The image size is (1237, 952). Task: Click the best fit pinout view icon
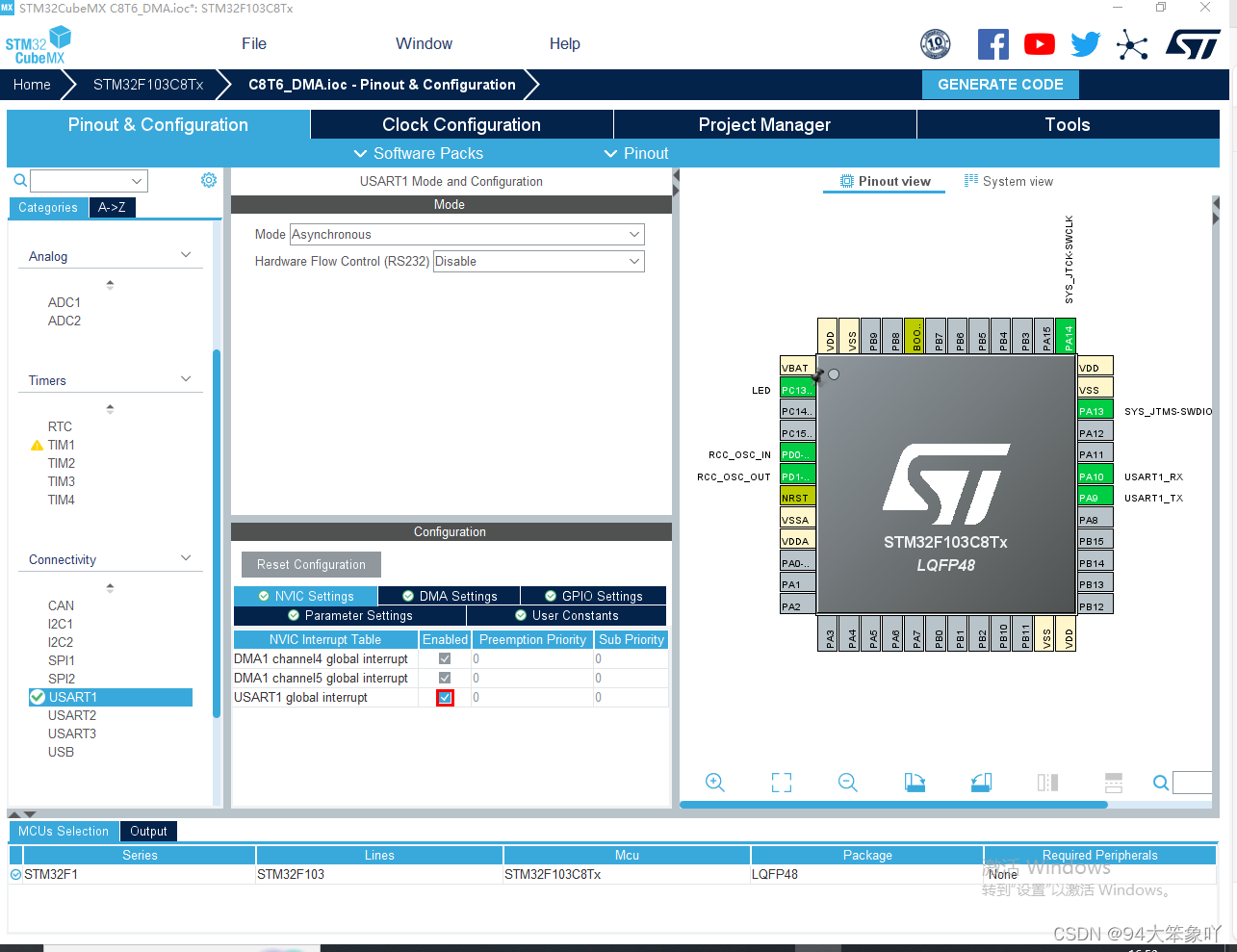pyautogui.click(x=781, y=783)
